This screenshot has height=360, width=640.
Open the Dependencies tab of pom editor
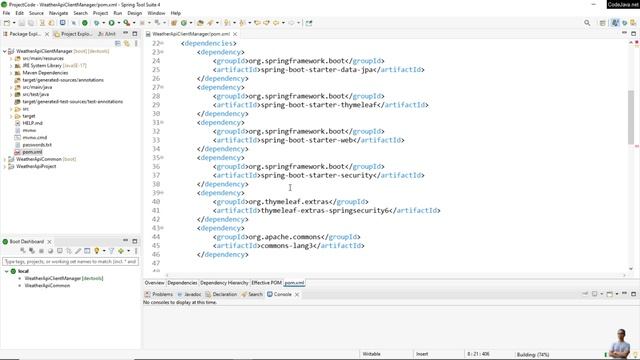pyautogui.click(x=182, y=283)
